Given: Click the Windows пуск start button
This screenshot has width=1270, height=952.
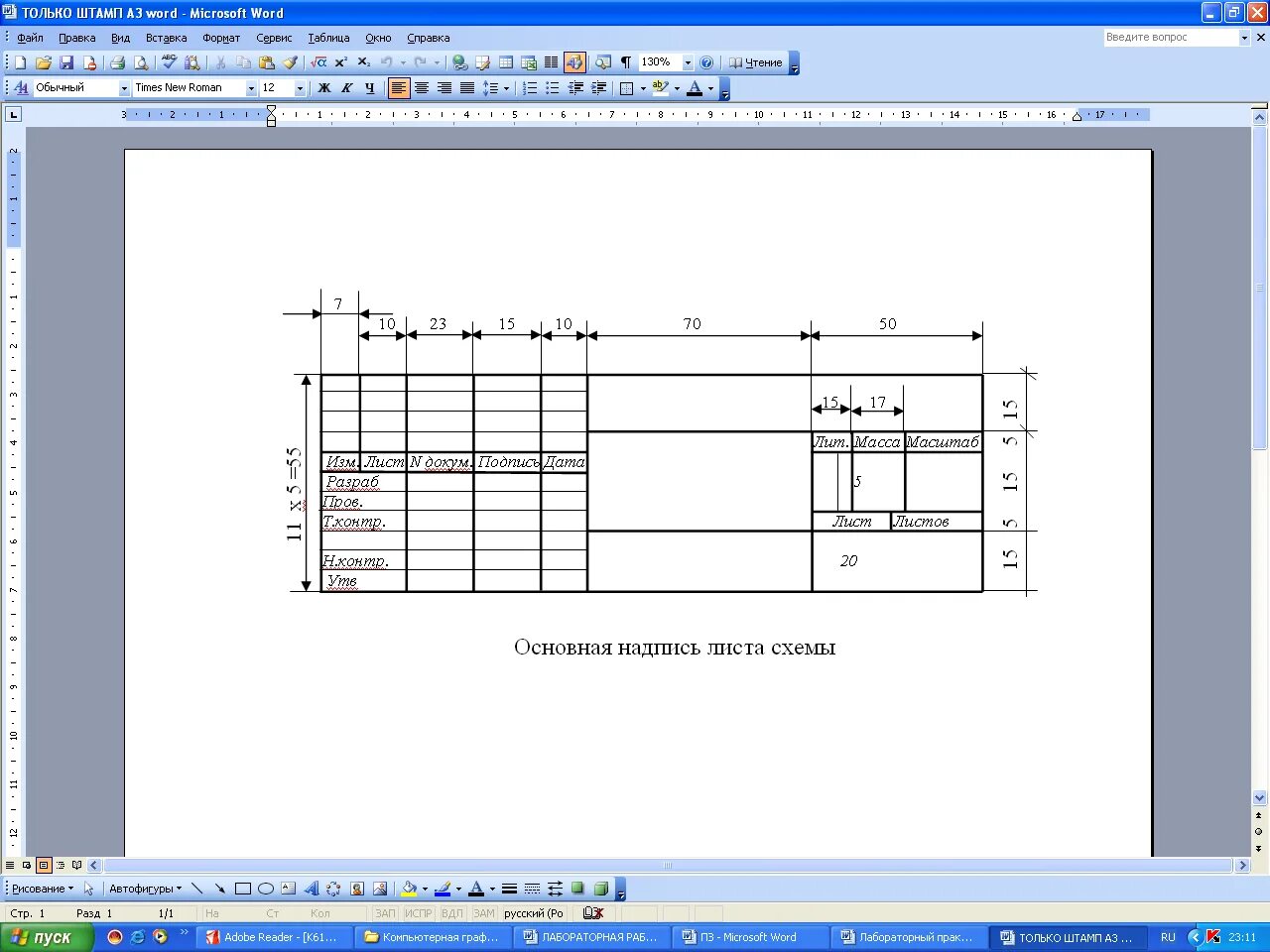Looking at the screenshot, I should [x=46, y=937].
